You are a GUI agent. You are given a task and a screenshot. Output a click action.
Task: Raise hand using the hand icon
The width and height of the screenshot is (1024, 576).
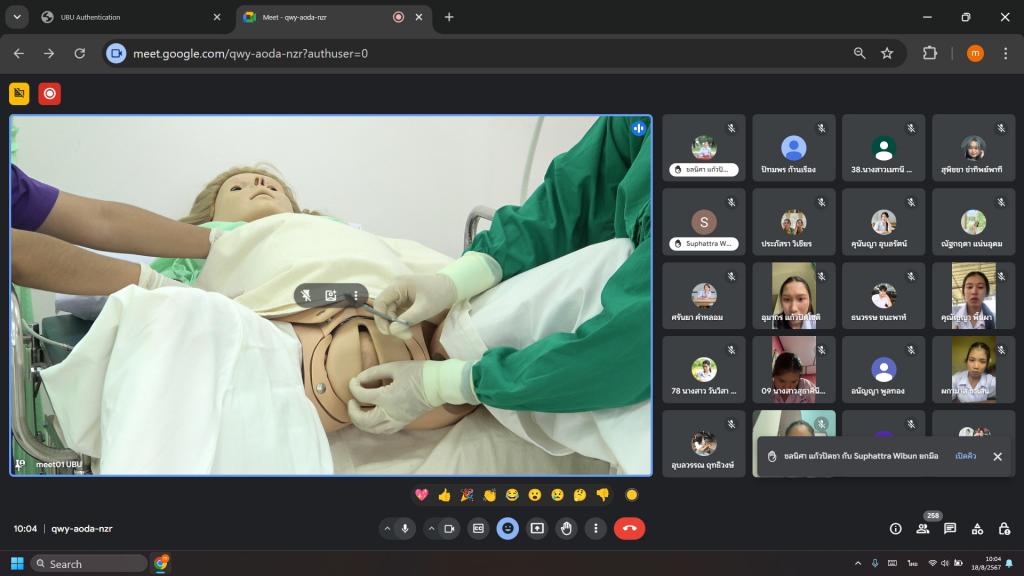click(566, 529)
